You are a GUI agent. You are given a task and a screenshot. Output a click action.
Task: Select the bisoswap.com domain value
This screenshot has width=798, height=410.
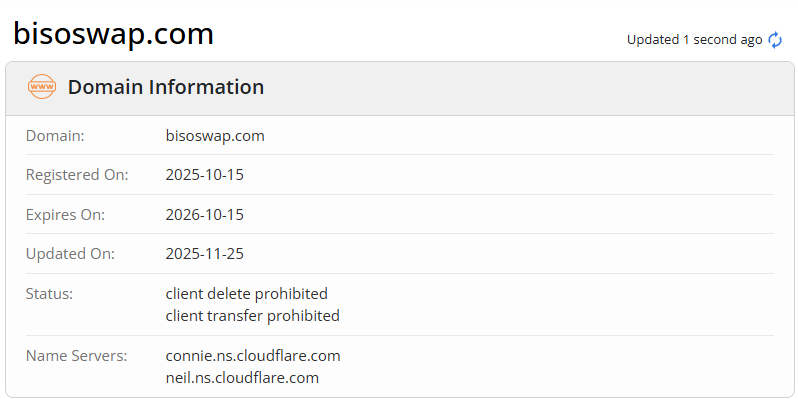coord(215,136)
